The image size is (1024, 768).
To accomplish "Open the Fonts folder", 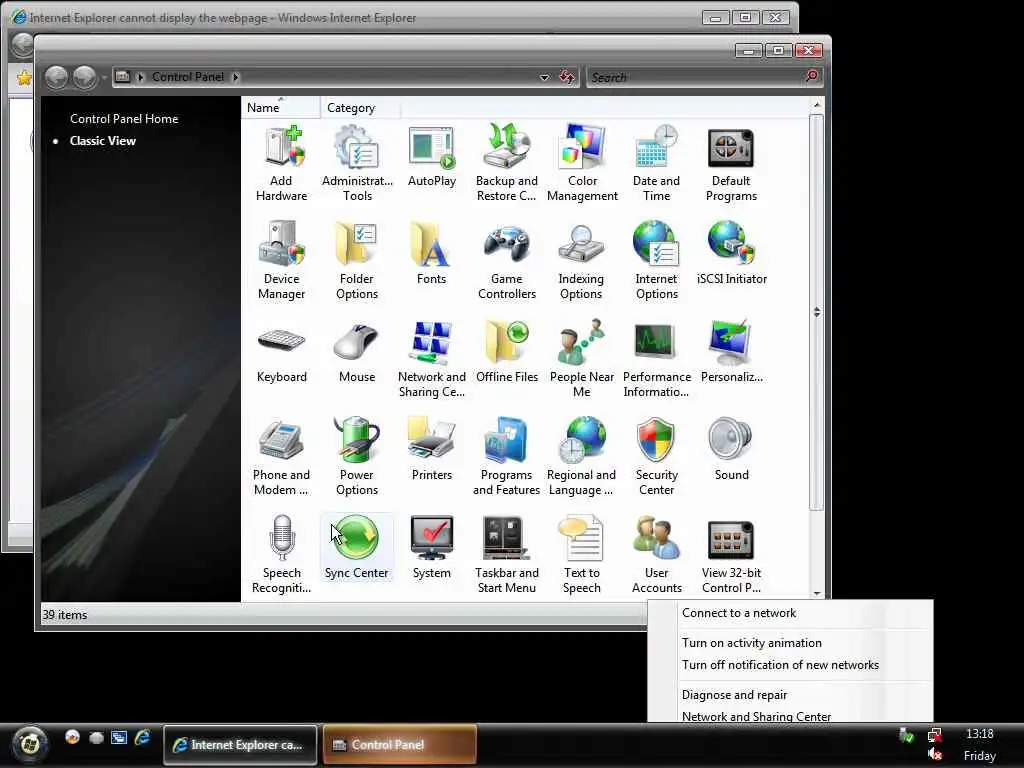I will (x=431, y=253).
